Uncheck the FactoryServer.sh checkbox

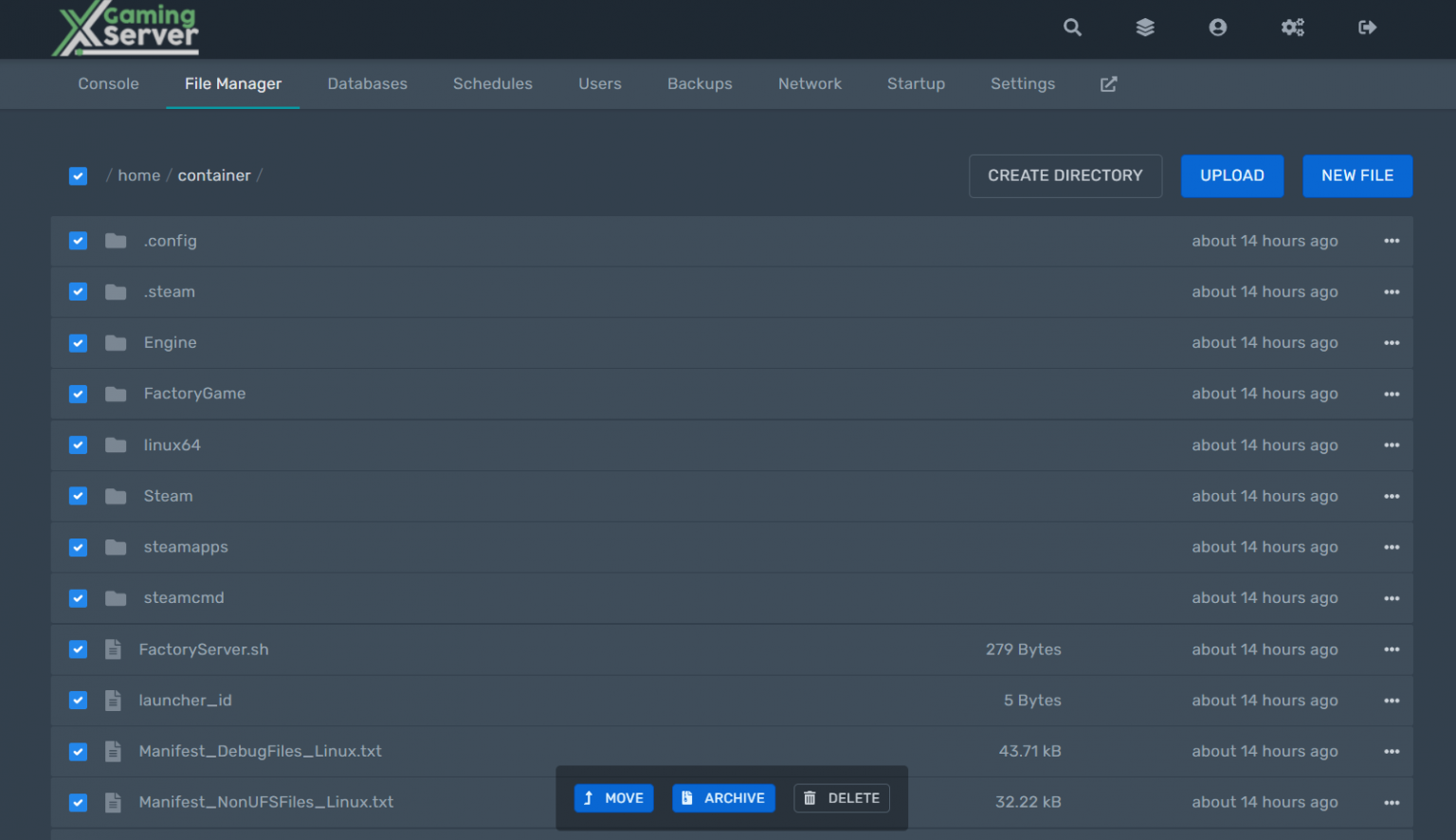[78, 649]
